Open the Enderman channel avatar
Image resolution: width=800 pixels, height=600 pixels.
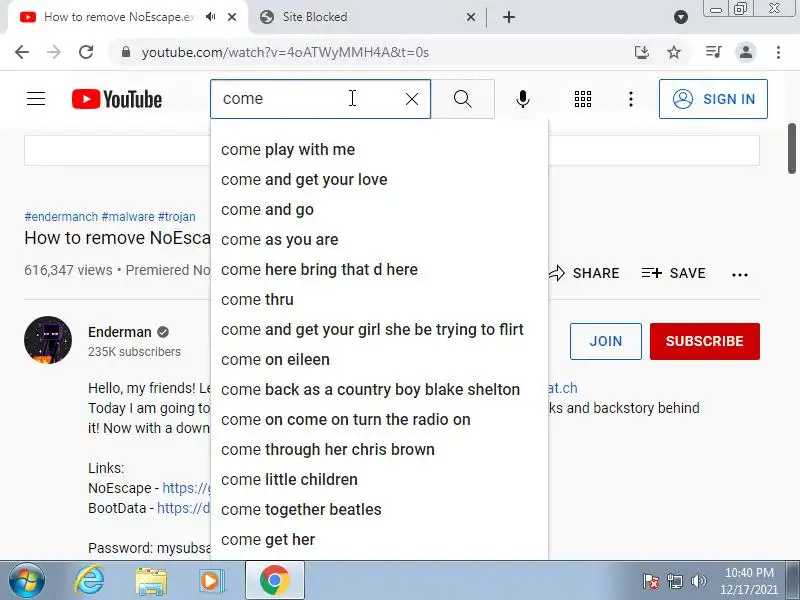click(48, 340)
